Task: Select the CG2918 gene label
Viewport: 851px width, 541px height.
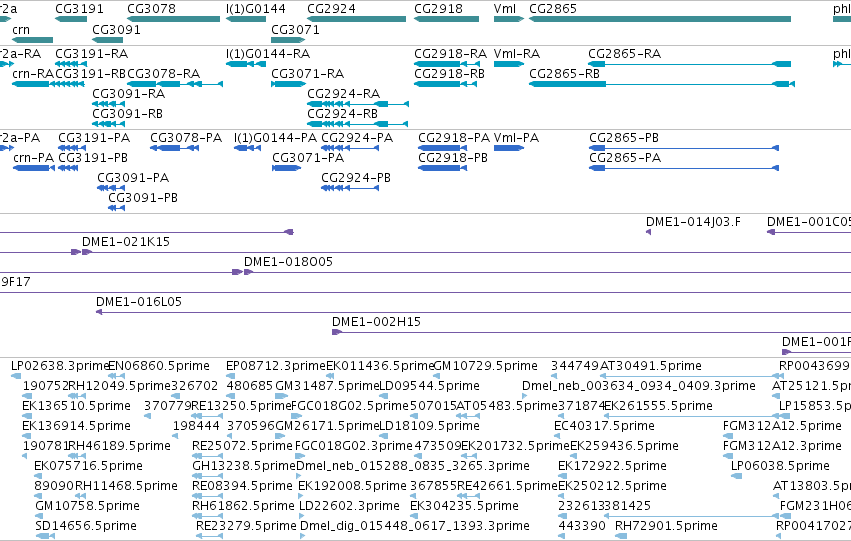Action: pyautogui.click(x=439, y=9)
